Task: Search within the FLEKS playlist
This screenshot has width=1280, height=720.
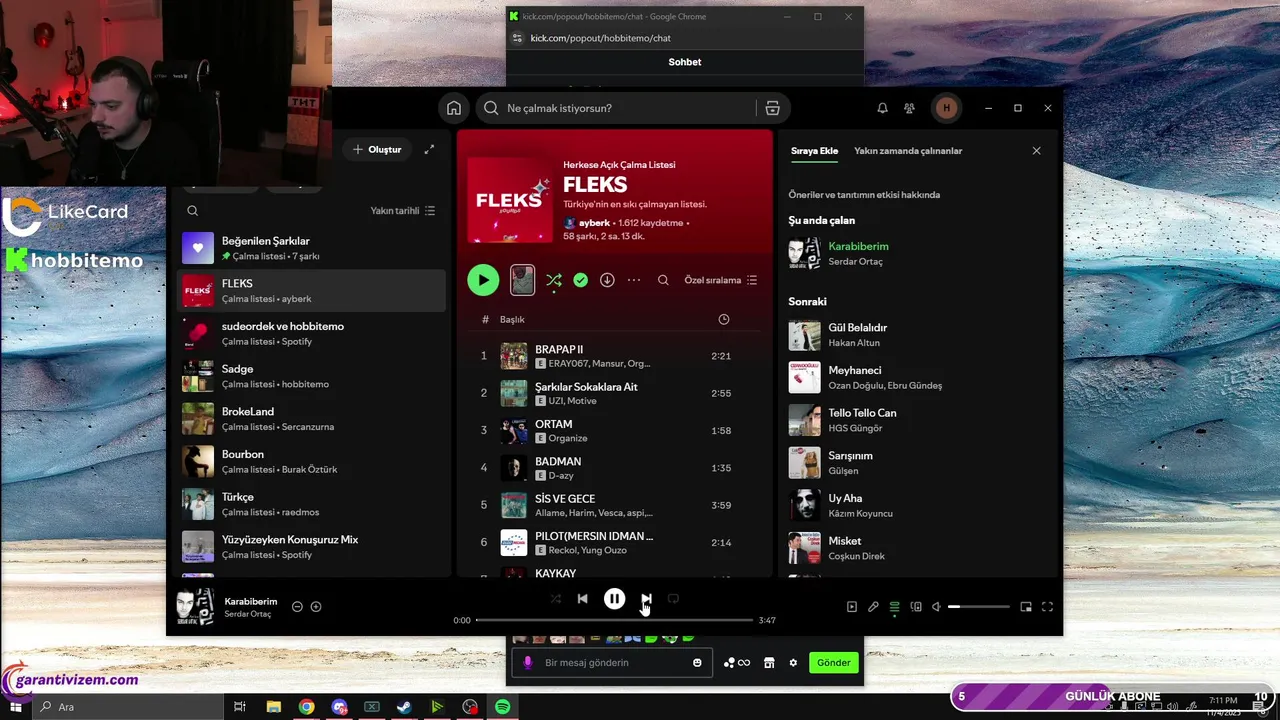Action: pos(663,280)
